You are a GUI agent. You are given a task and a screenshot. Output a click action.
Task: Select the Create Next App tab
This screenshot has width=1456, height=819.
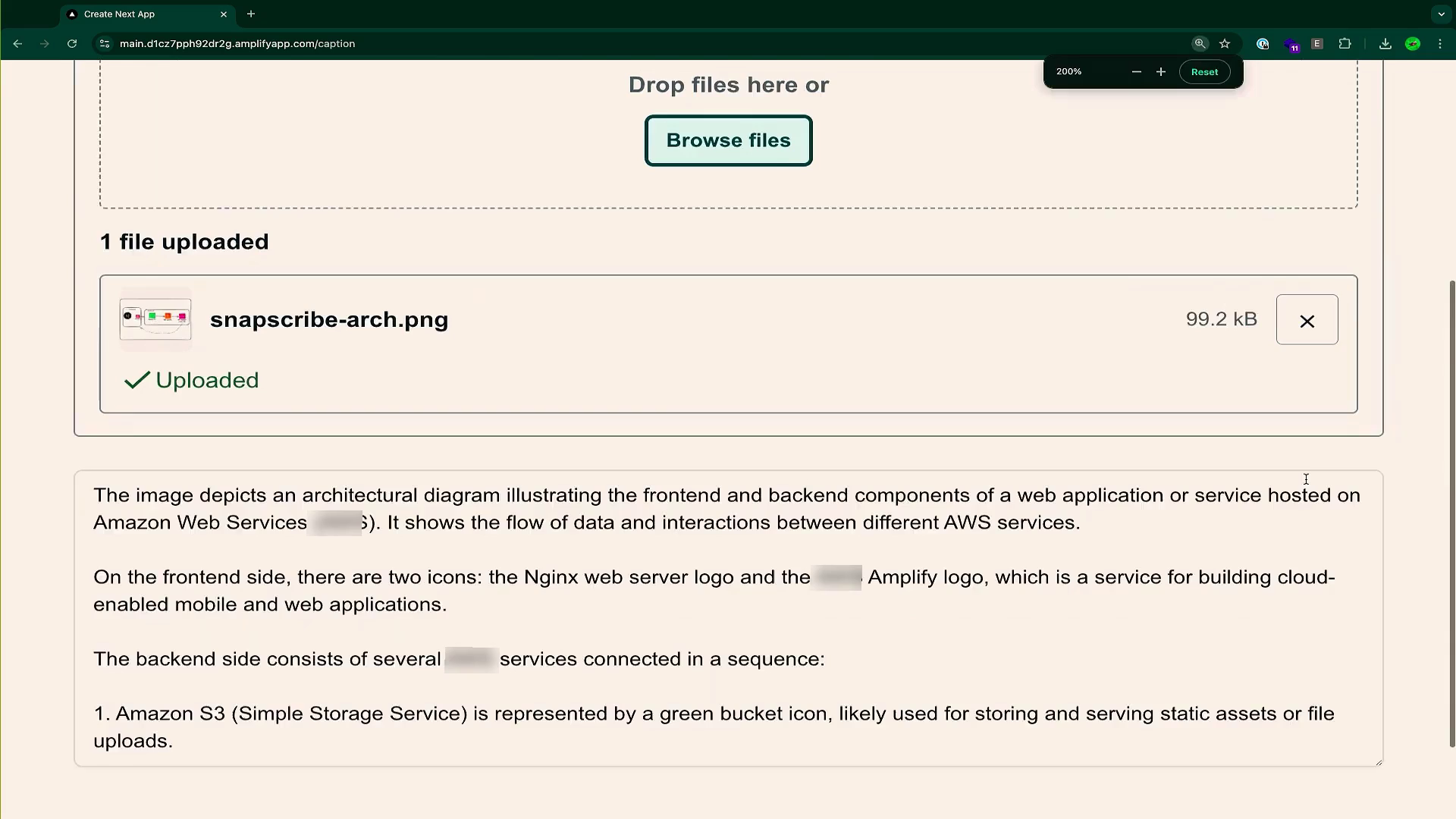pyautogui.click(x=148, y=14)
